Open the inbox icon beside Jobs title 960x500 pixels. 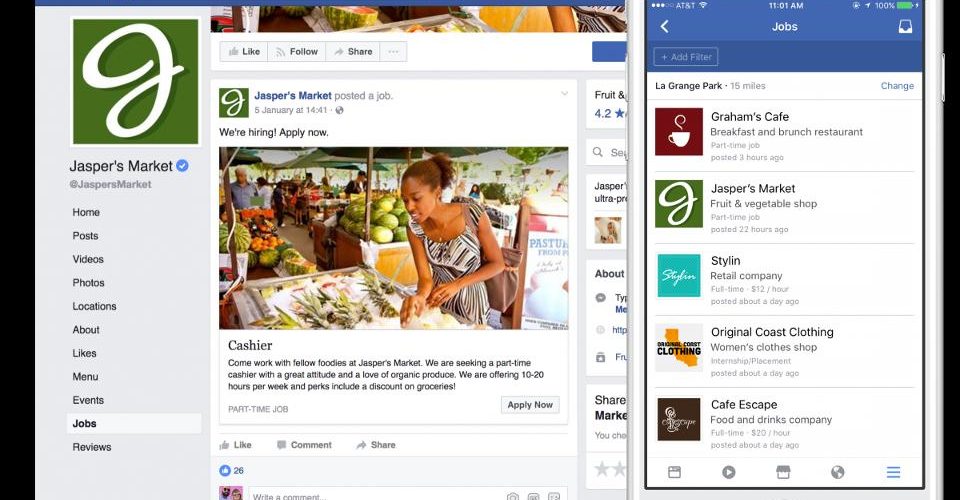(905, 26)
